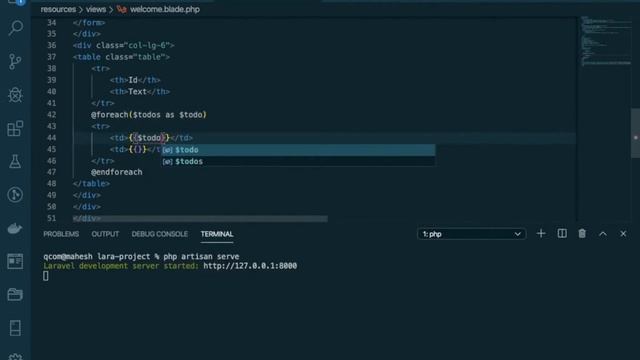This screenshot has height=360, width=640.
Task: Create a new terminal with plus icon
Action: click(x=541, y=233)
